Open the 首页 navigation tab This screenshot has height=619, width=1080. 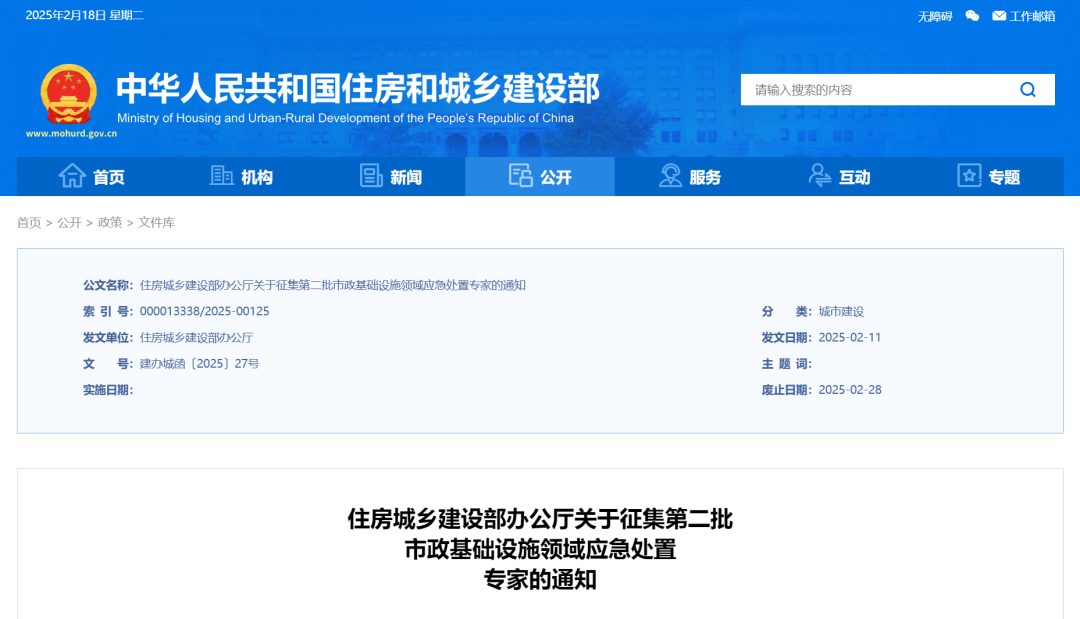92,176
